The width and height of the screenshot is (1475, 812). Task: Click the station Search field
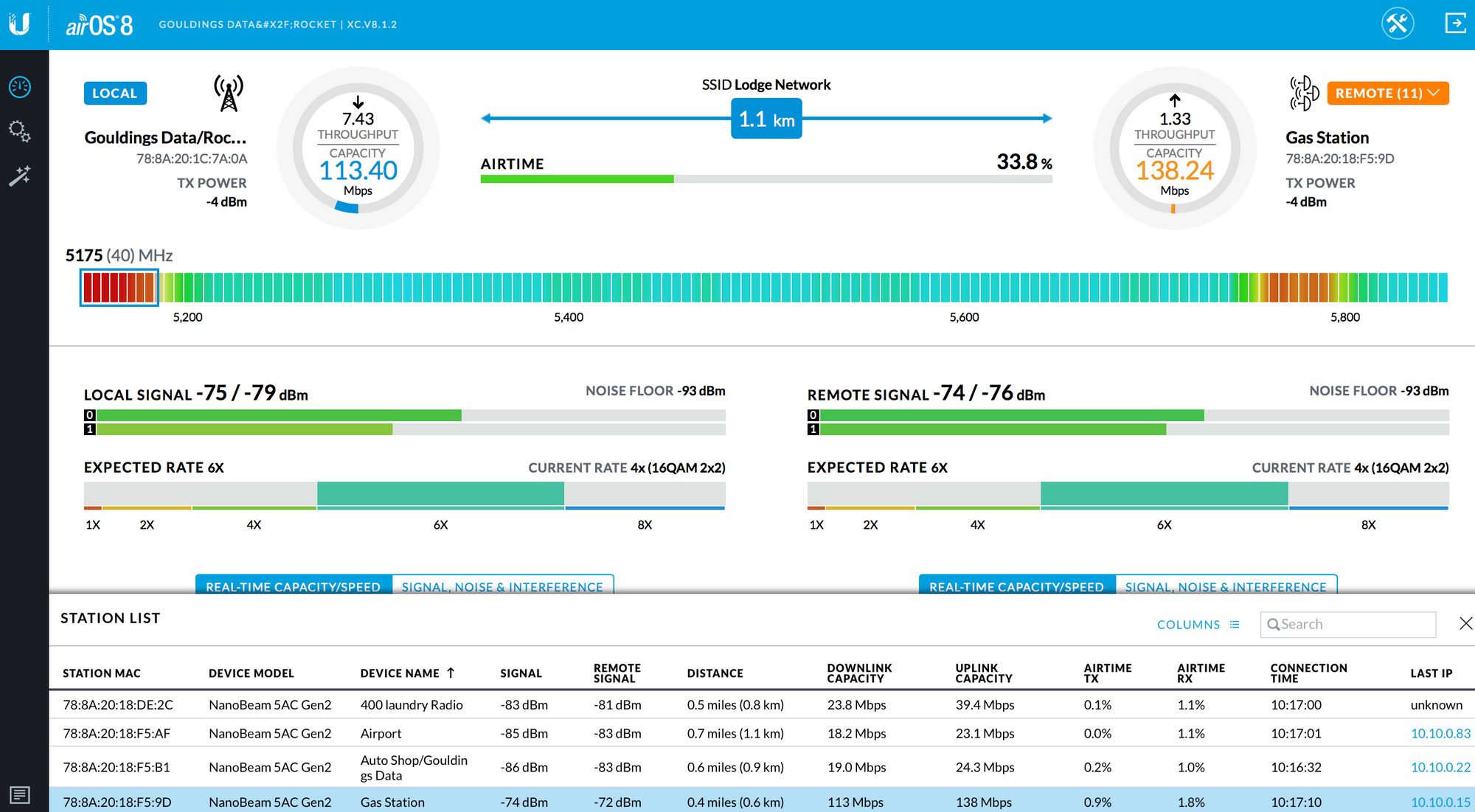pyautogui.click(x=1348, y=625)
